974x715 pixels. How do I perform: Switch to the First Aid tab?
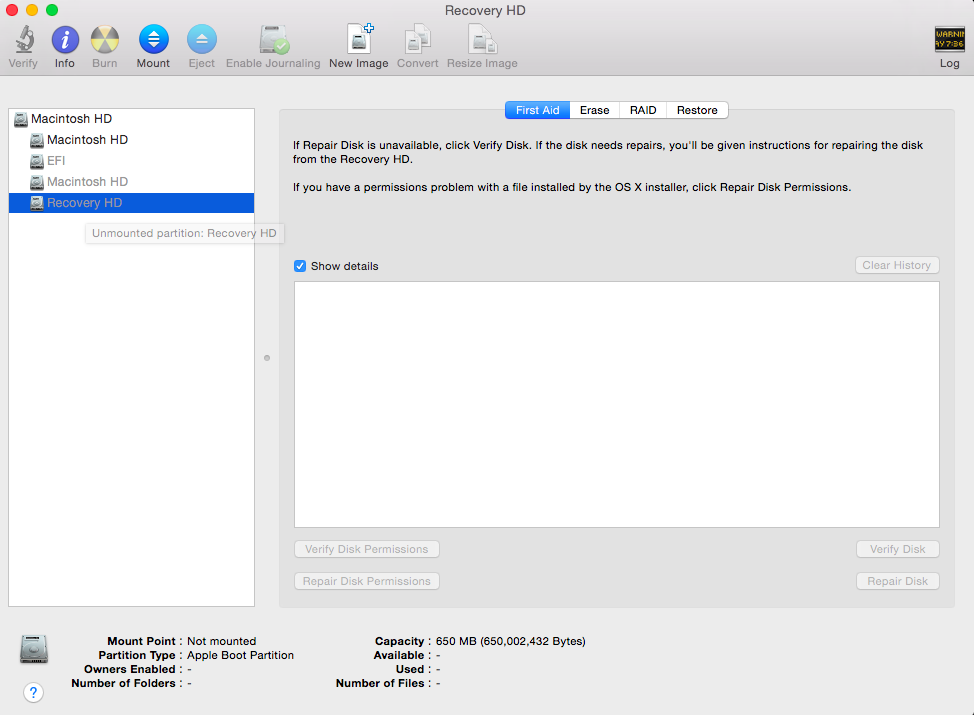pos(537,110)
